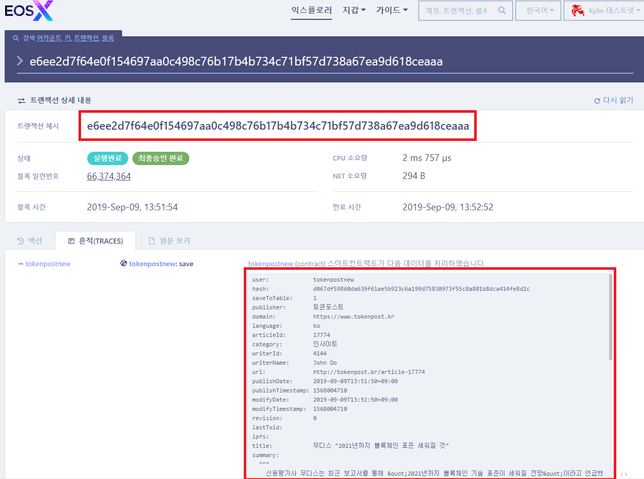Viewport: 644px width, 479px height.
Task: Click the expand code icon below the data panel
Action: [x=624, y=474]
